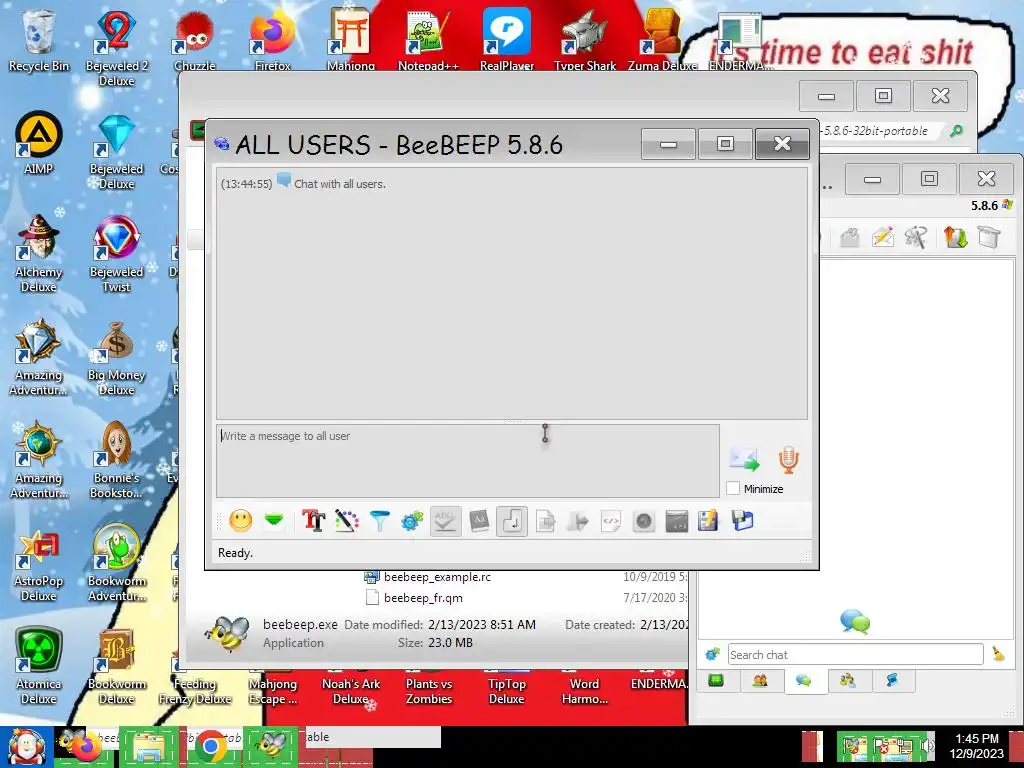Select the Plants vs Zombies desktop shortcut

tap(428, 690)
